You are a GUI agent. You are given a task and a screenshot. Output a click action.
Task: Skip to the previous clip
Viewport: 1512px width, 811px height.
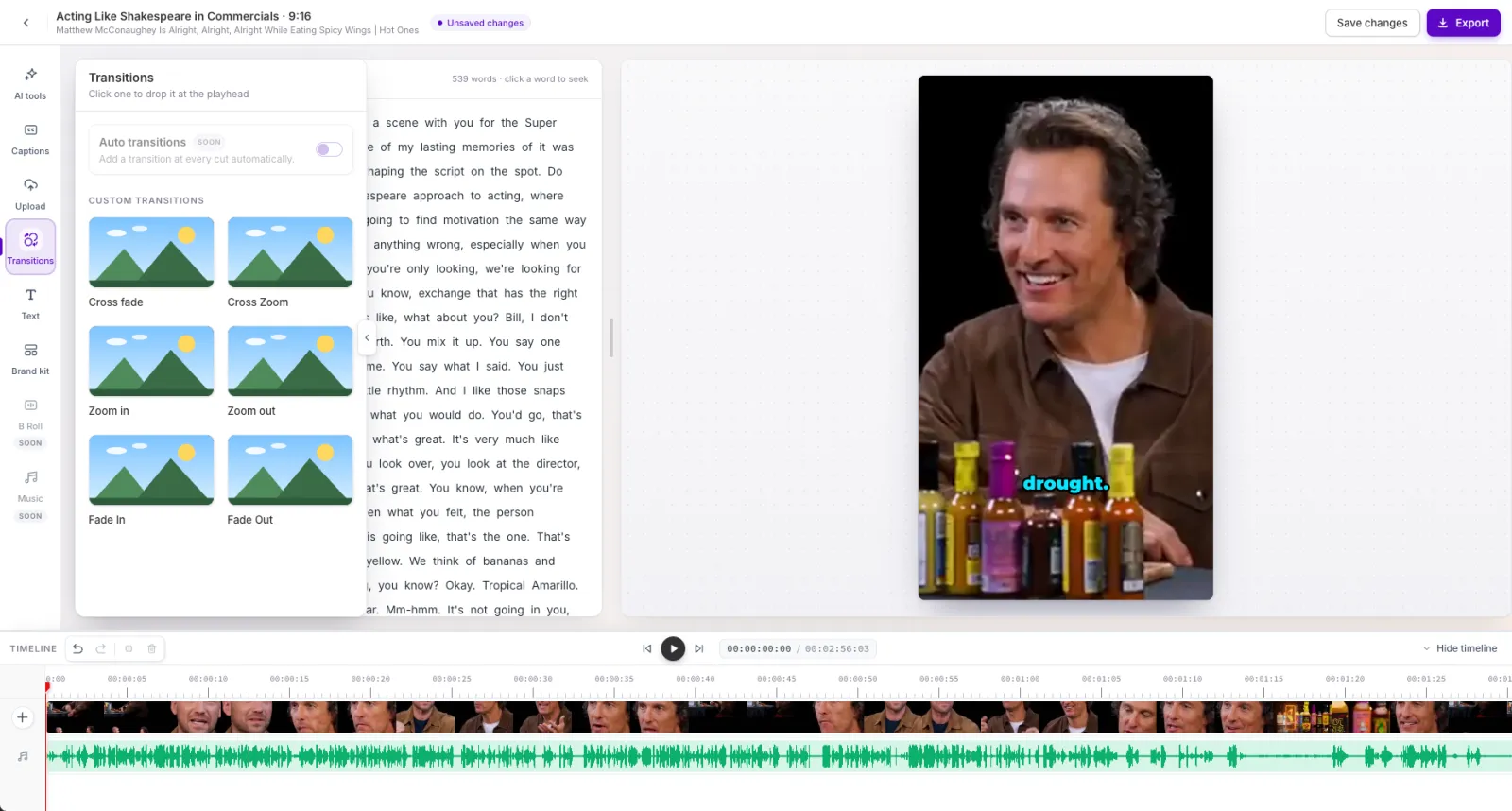click(x=647, y=648)
